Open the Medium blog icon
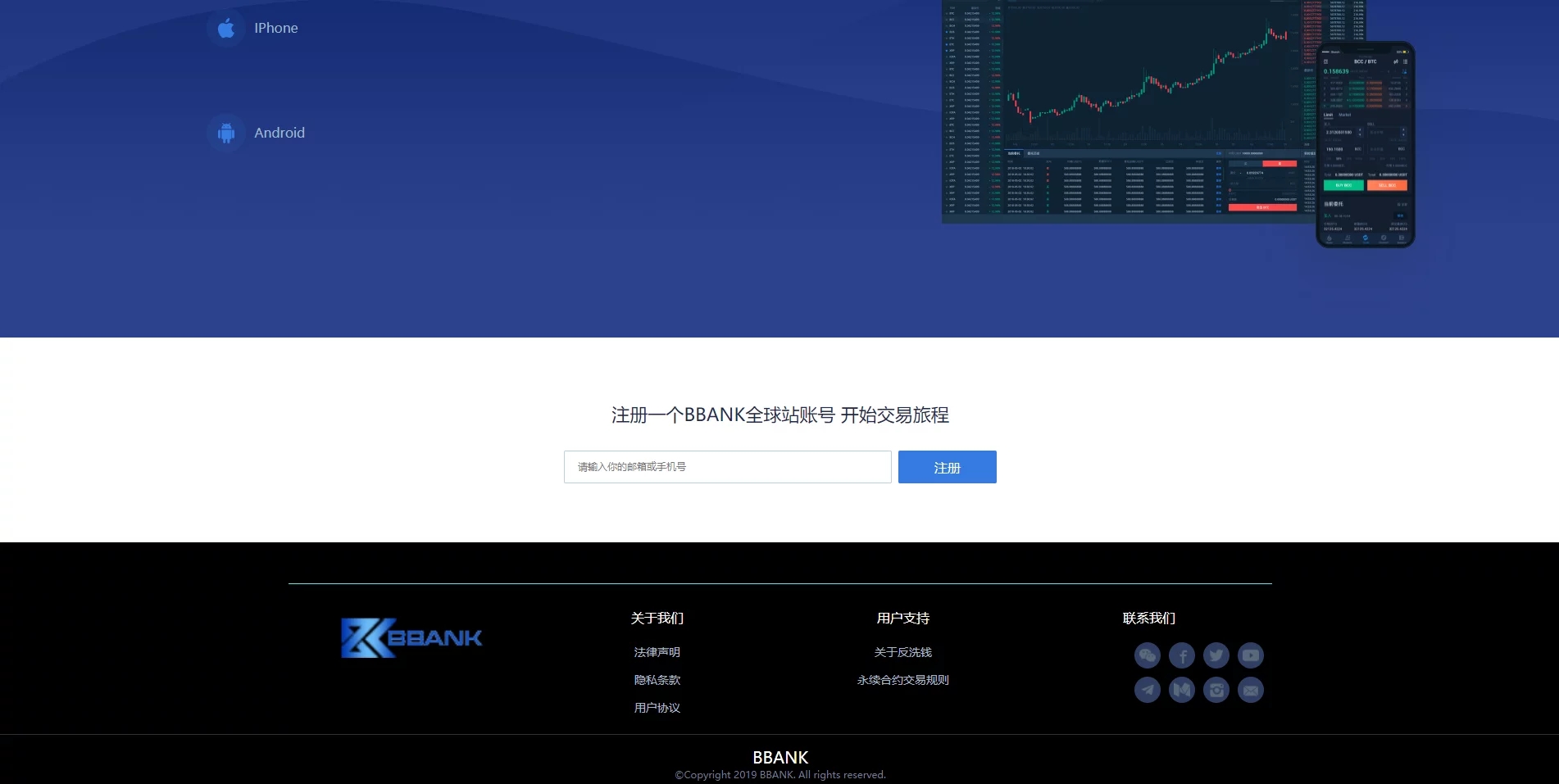The height and width of the screenshot is (784, 1559). pos(1181,690)
